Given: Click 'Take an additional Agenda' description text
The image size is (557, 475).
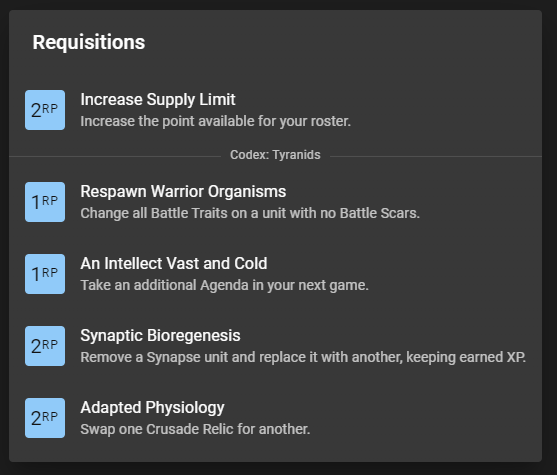Looking at the screenshot, I should pyautogui.click(x=225, y=285).
